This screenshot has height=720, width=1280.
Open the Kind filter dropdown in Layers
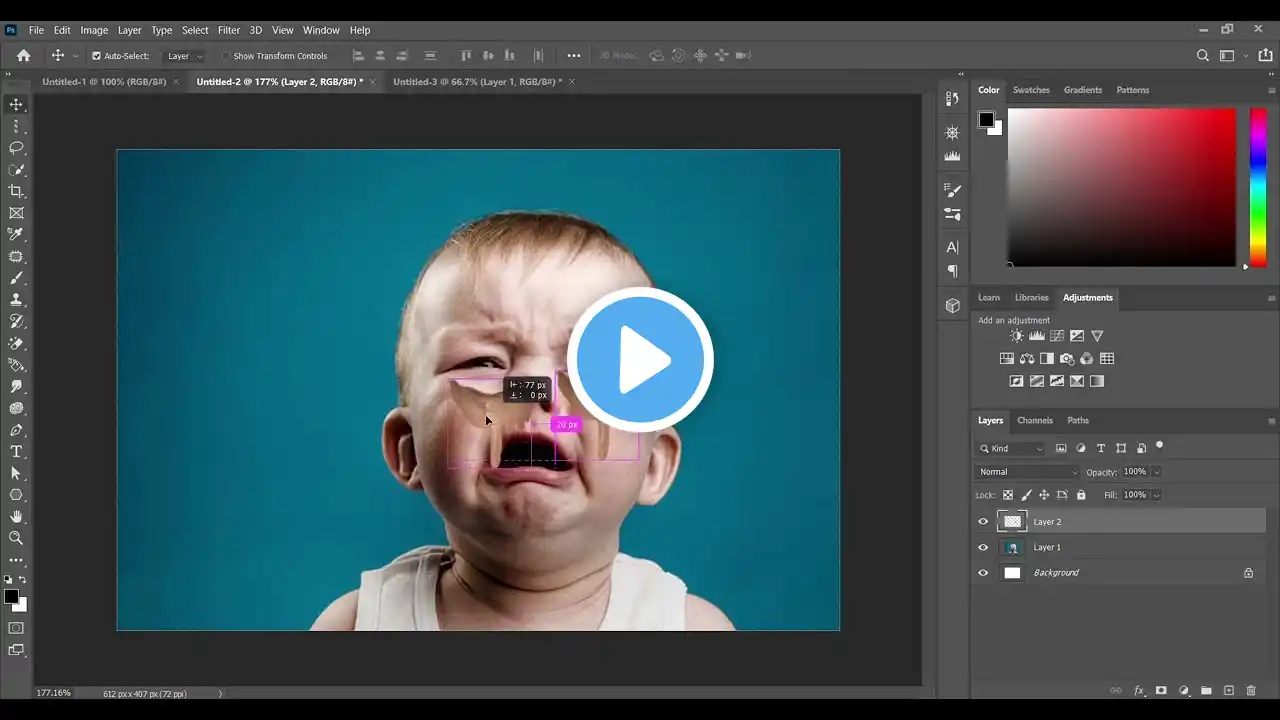pyautogui.click(x=1012, y=449)
